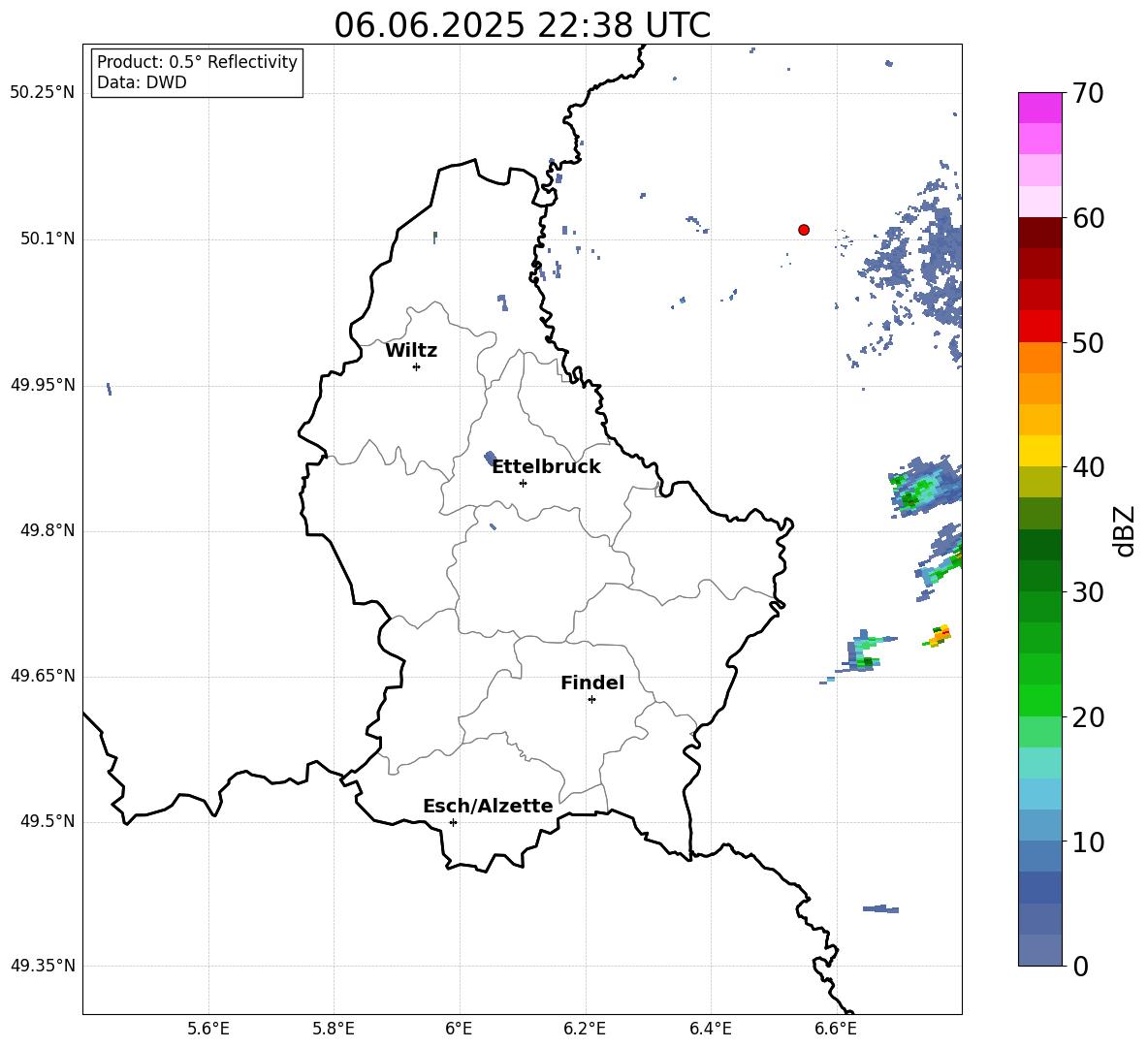Click the Findel station label
Image resolution: width=1148 pixels, height=1048 pixels.
(x=592, y=683)
